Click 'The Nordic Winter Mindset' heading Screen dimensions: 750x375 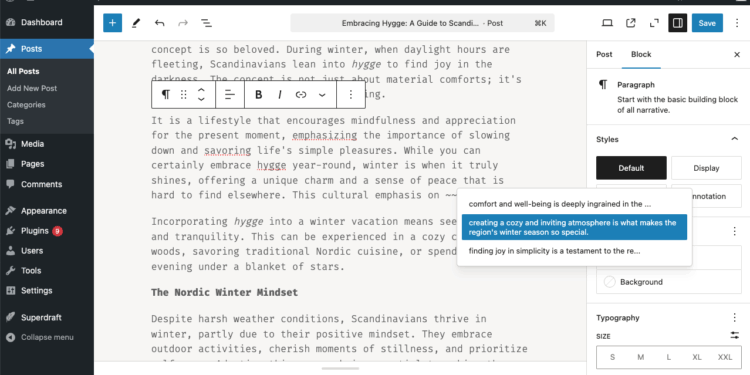(224, 292)
